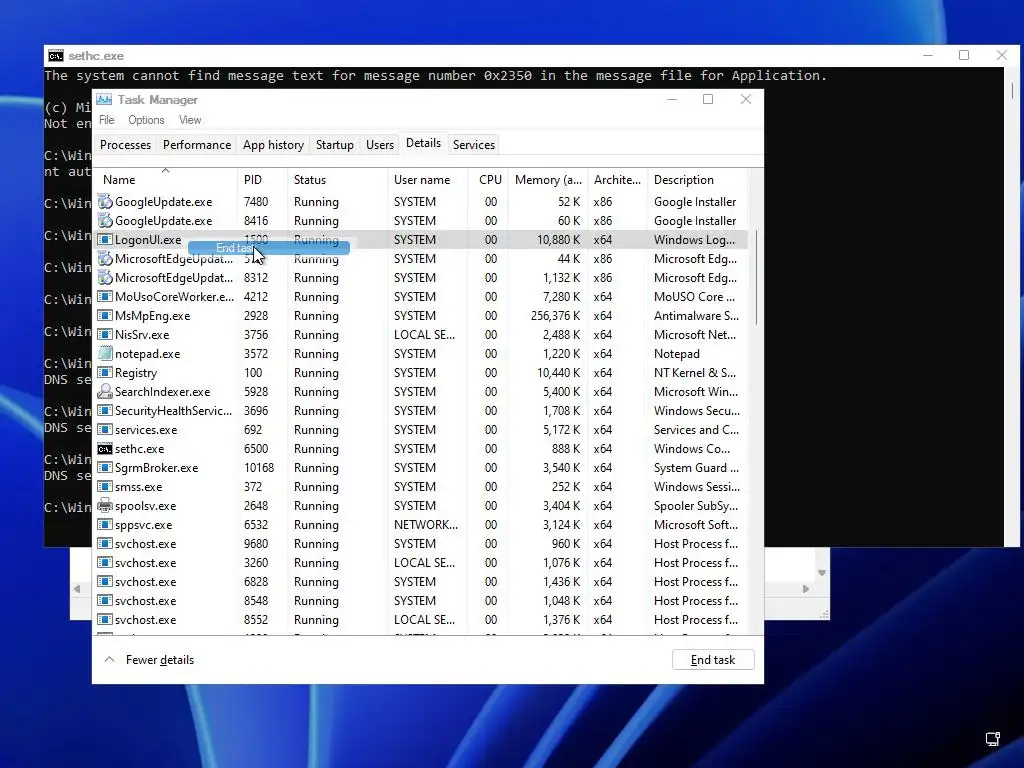Click the MicrosoftEdgeUpdate icon in row PID 8312
Screen dimensions: 1024x768
point(104,278)
